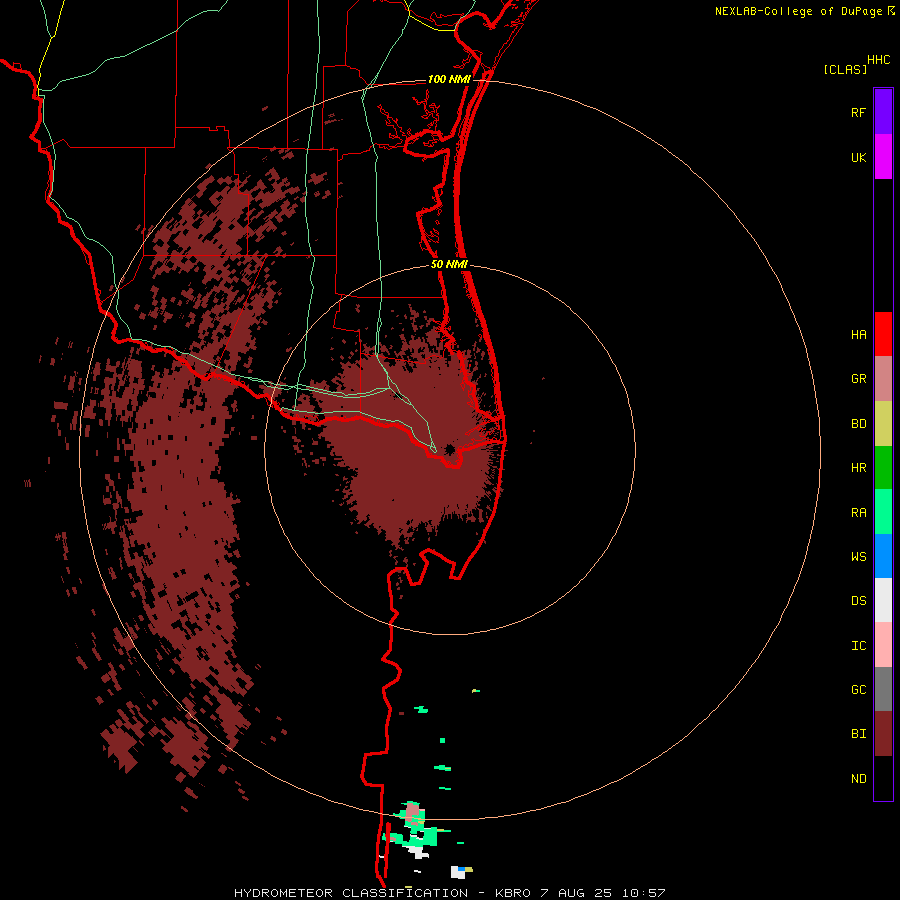Click the IC legend label

tap(859, 645)
